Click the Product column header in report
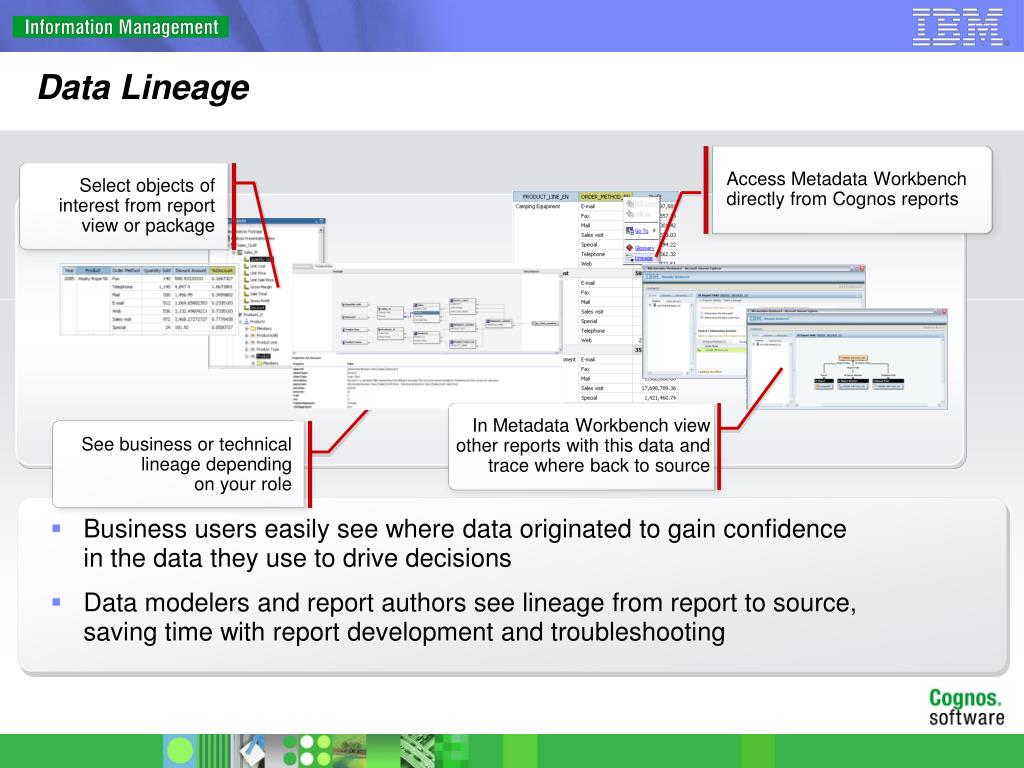Viewport: 1024px width, 768px height. 93,270
